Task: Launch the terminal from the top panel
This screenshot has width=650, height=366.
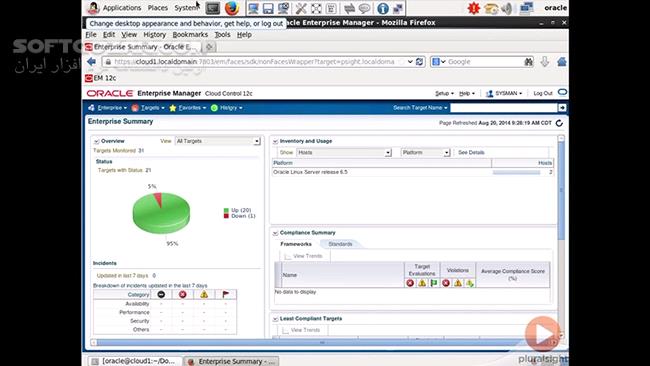Action: point(213,8)
